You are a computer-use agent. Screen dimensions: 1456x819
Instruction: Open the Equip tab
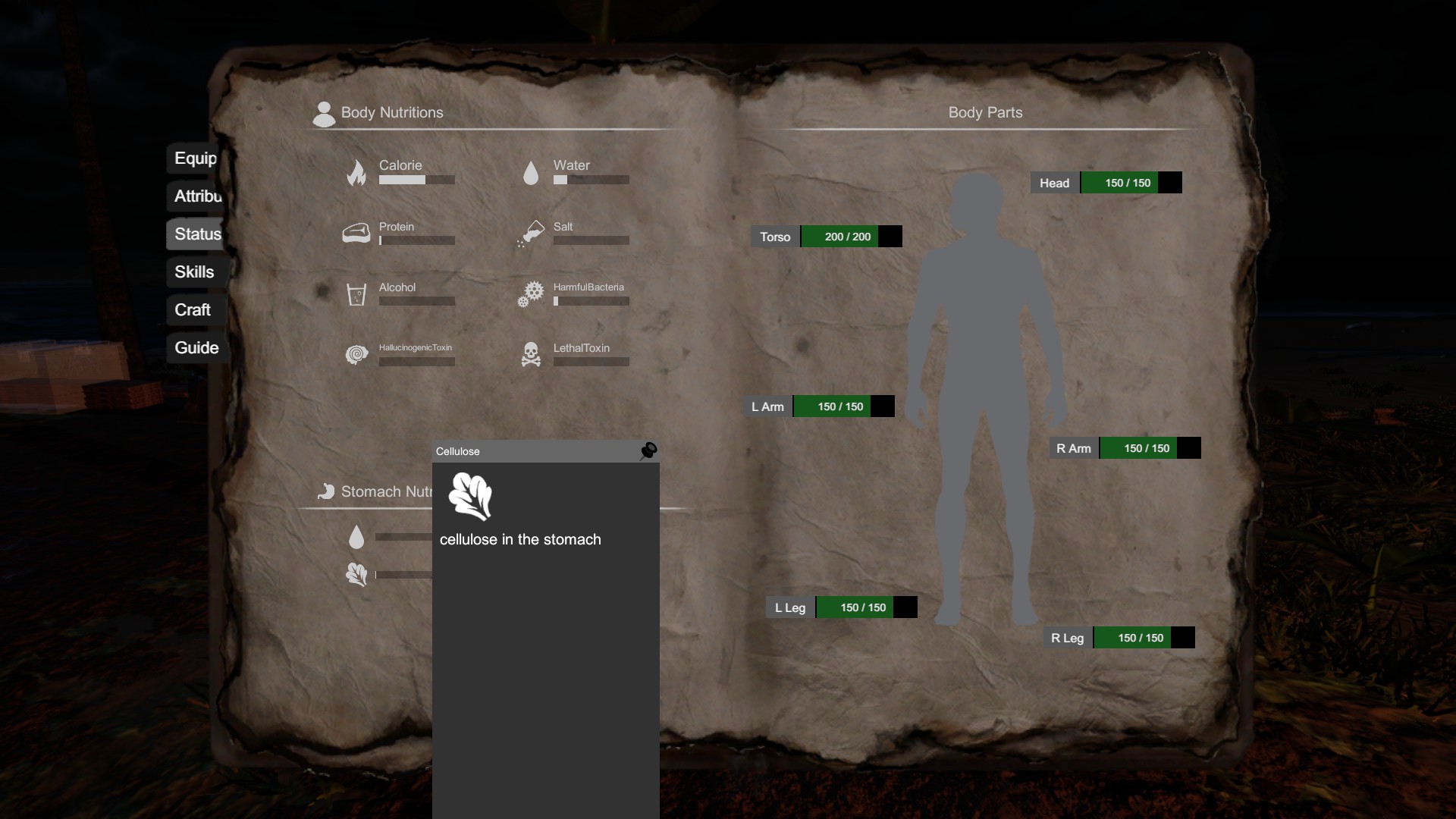pyautogui.click(x=196, y=158)
